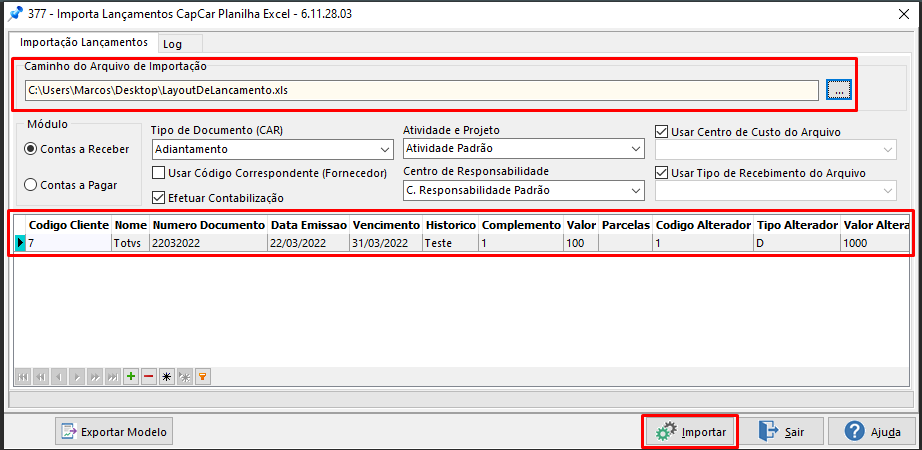This screenshot has height=450, width=922.
Task: Select Contas a Receber module
Action: [x=76, y=149]
